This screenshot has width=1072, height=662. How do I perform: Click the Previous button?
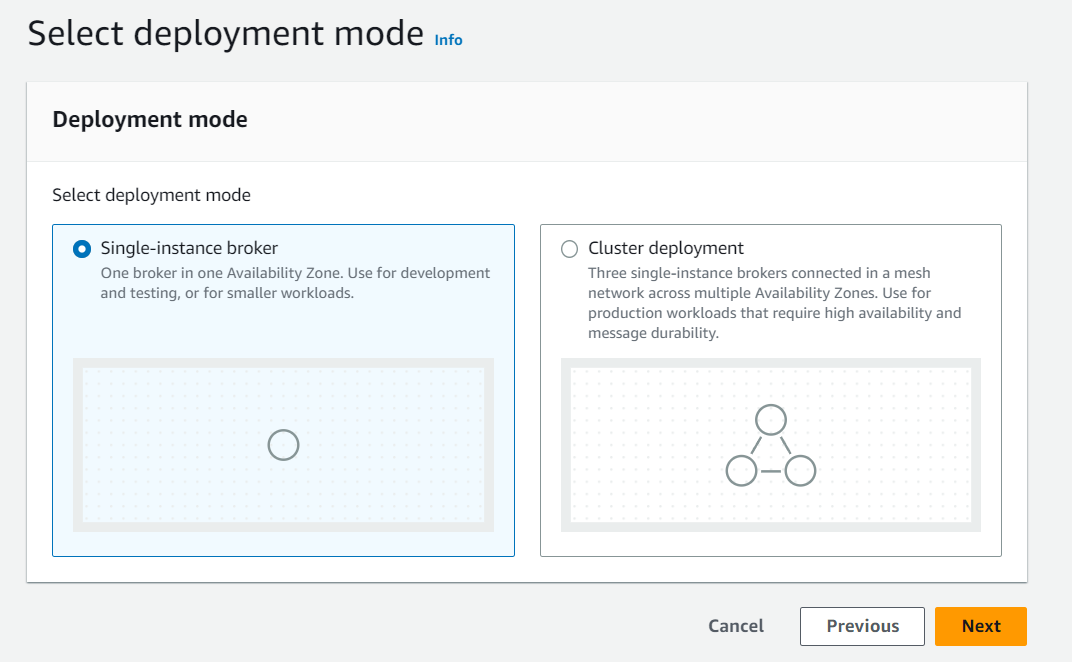coord(862,626)
